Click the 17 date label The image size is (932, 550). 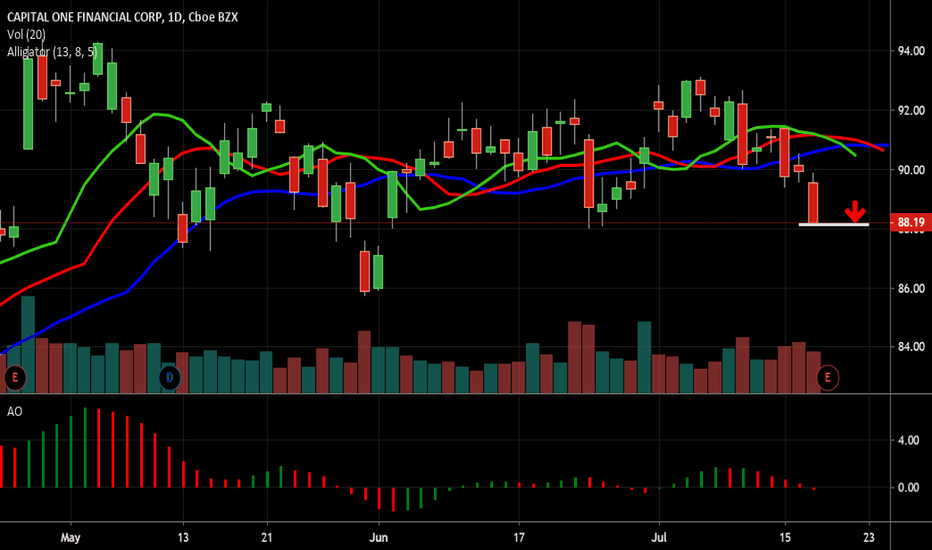point(519,538)
